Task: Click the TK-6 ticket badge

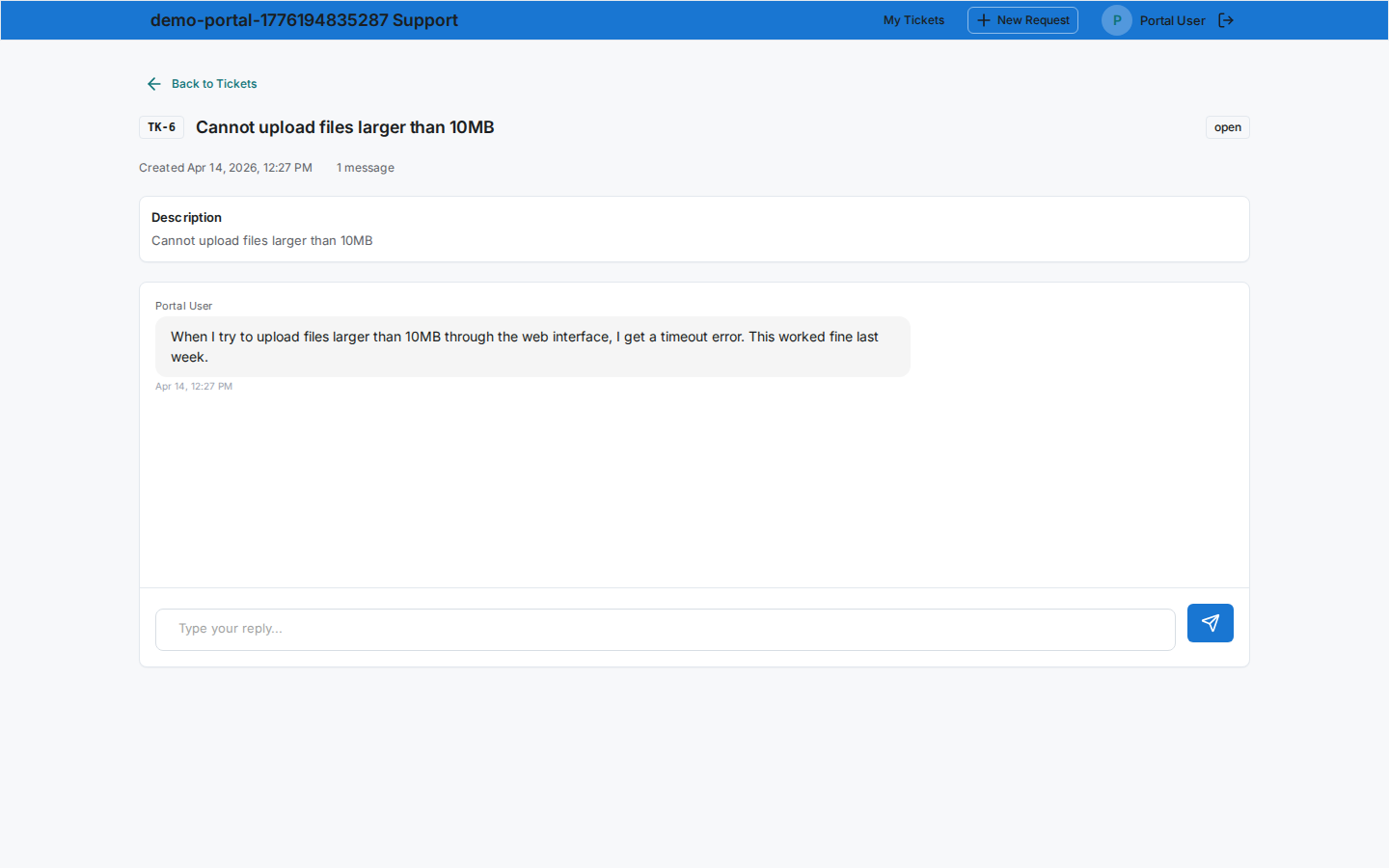Action: (161, 126)
